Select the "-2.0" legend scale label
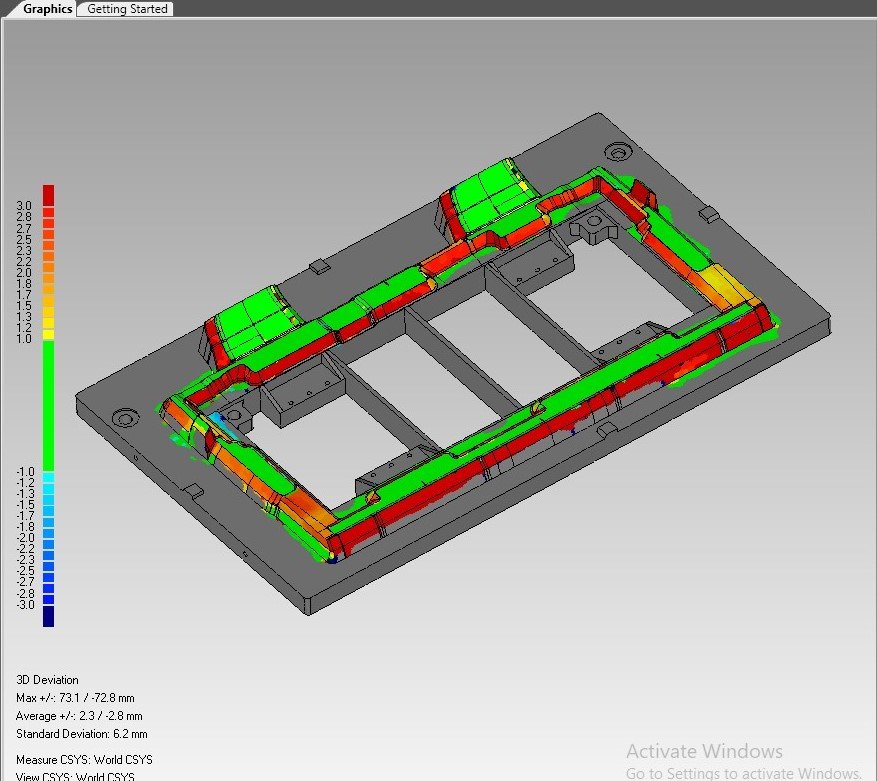The width and height of the screenshot is (877, 781). (x=25, y=538)
